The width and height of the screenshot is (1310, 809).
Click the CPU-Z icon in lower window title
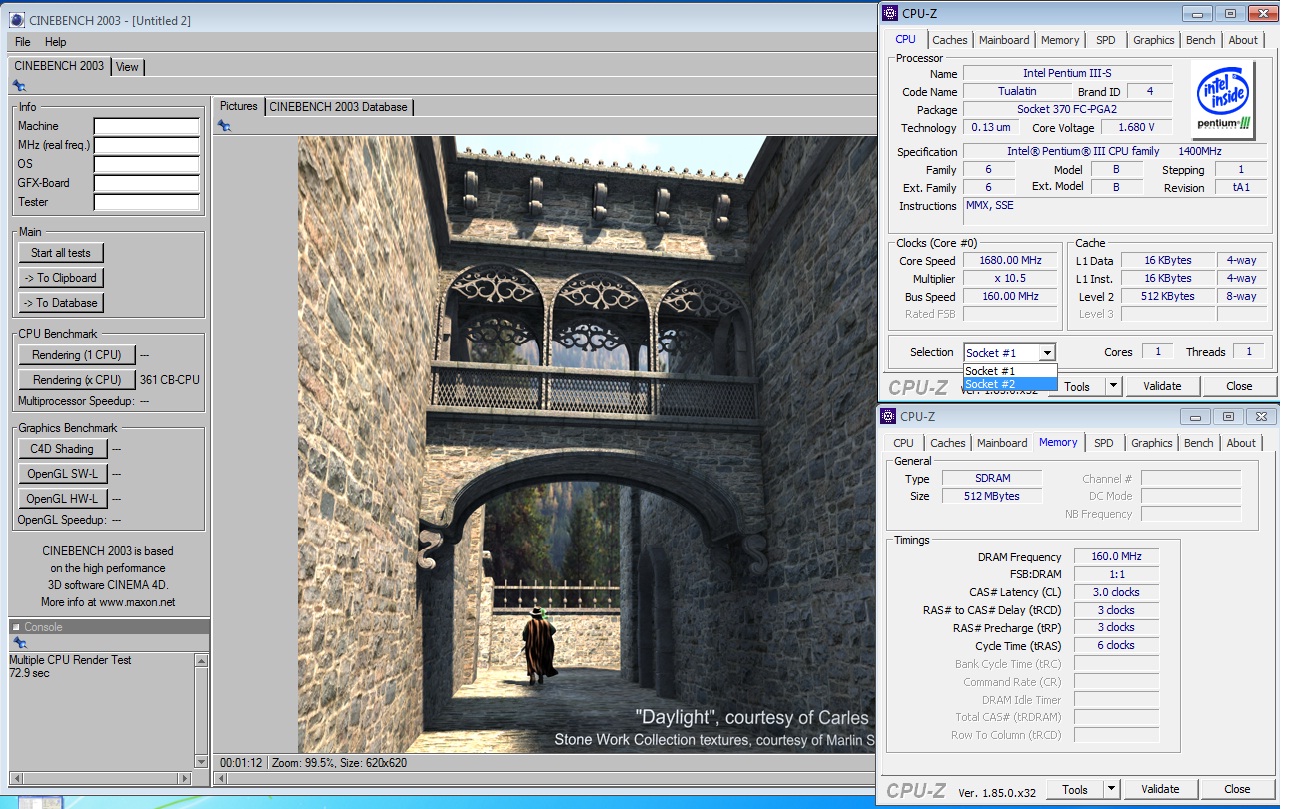point(888,416)
